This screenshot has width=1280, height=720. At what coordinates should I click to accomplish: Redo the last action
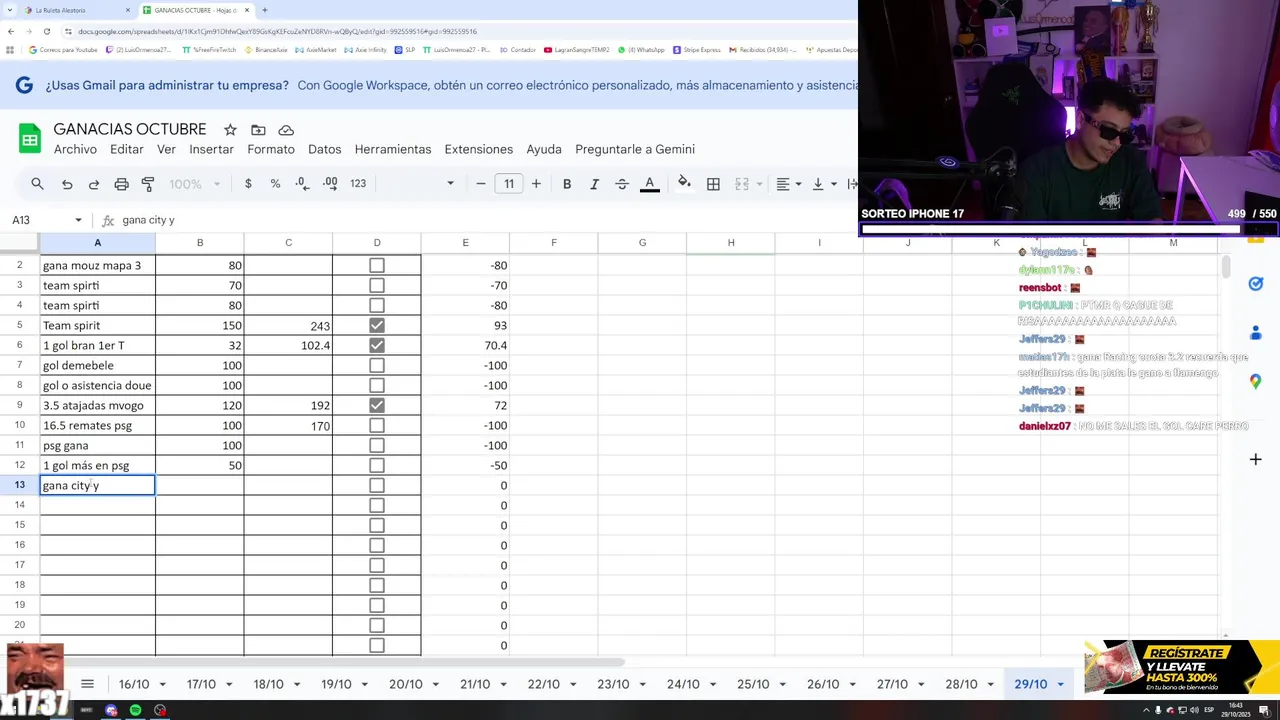click(x=94, y=184)
